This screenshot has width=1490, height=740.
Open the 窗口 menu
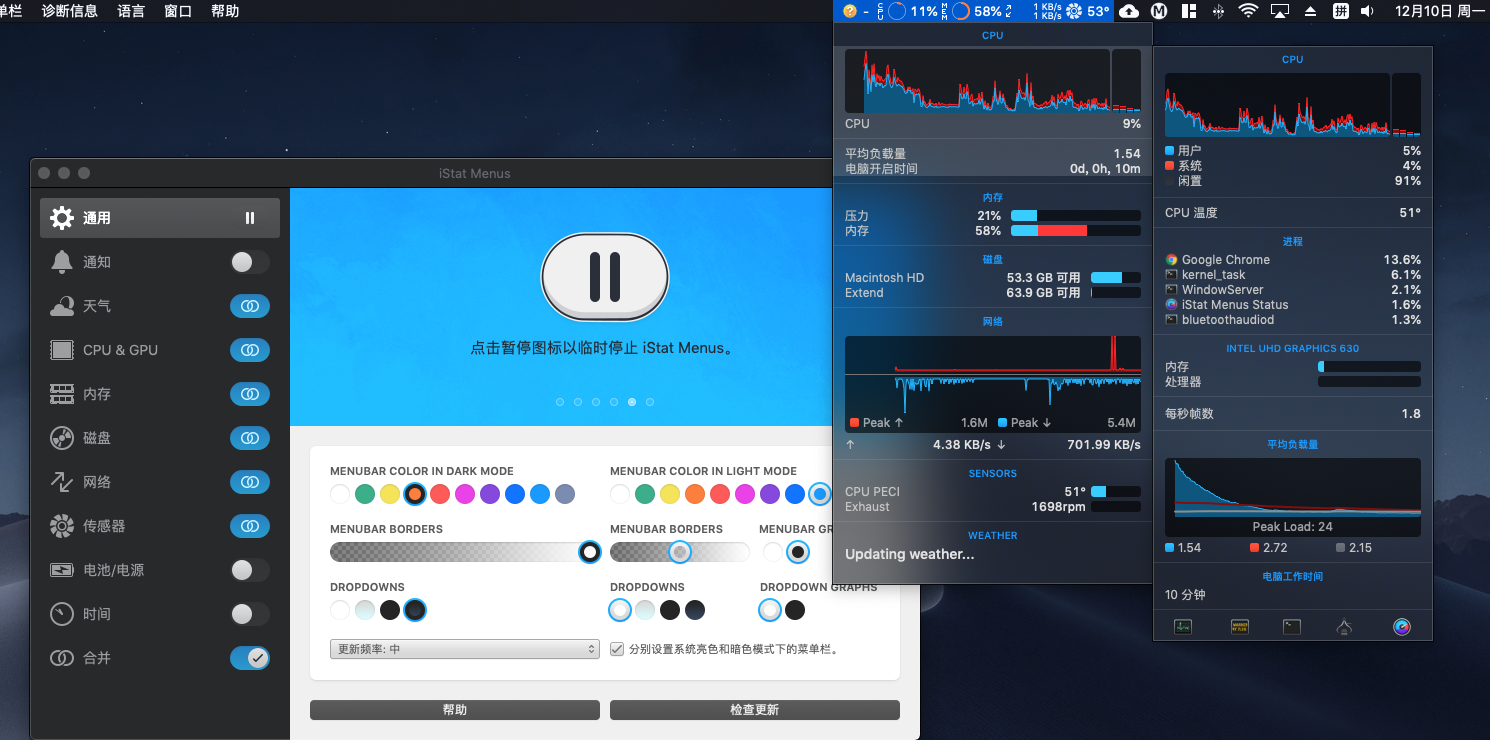(x=178, y=11)
